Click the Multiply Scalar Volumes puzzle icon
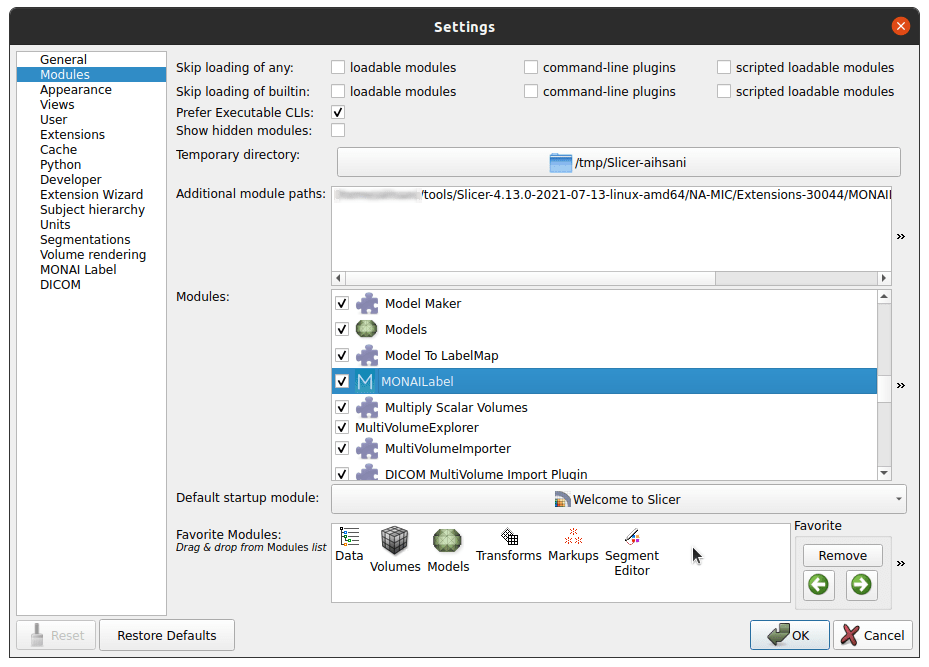 (x=367, y=408)
